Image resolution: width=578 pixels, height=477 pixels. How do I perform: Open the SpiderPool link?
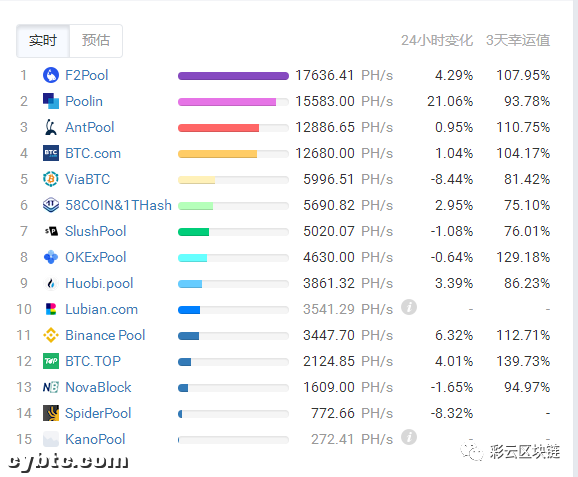coord(98,413)
